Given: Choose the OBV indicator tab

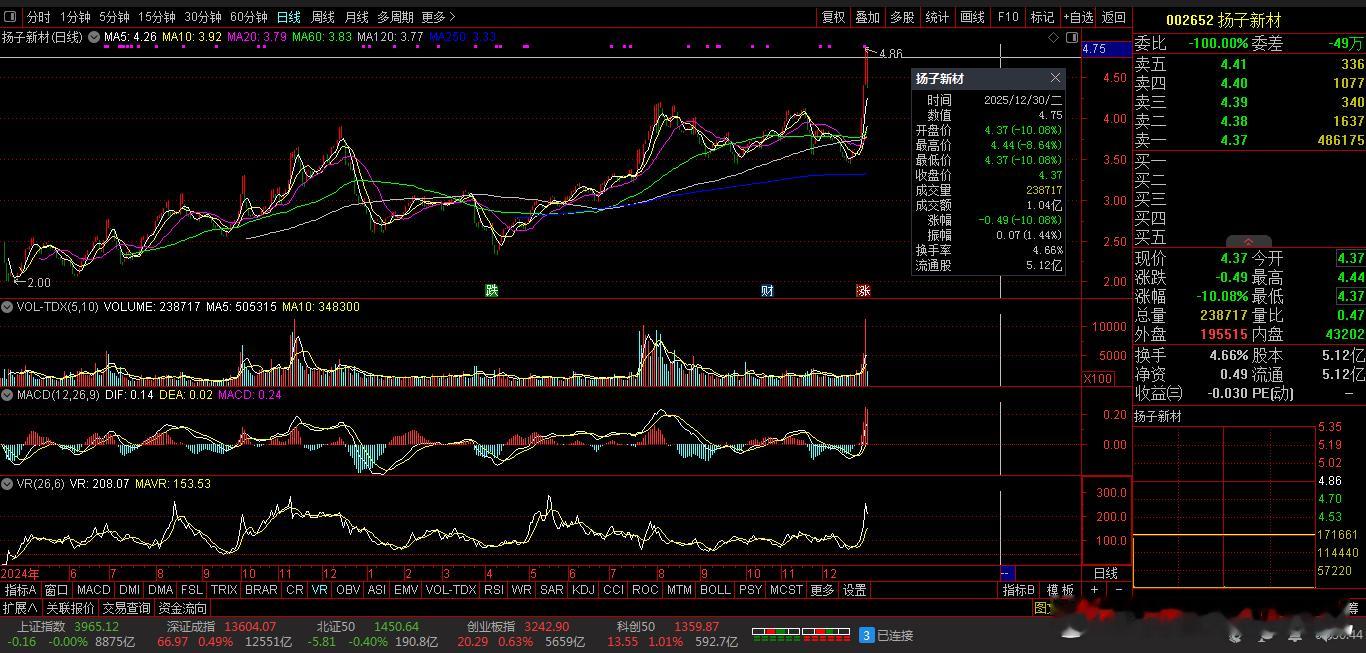Looking at the screenshot, I should 348,590.
